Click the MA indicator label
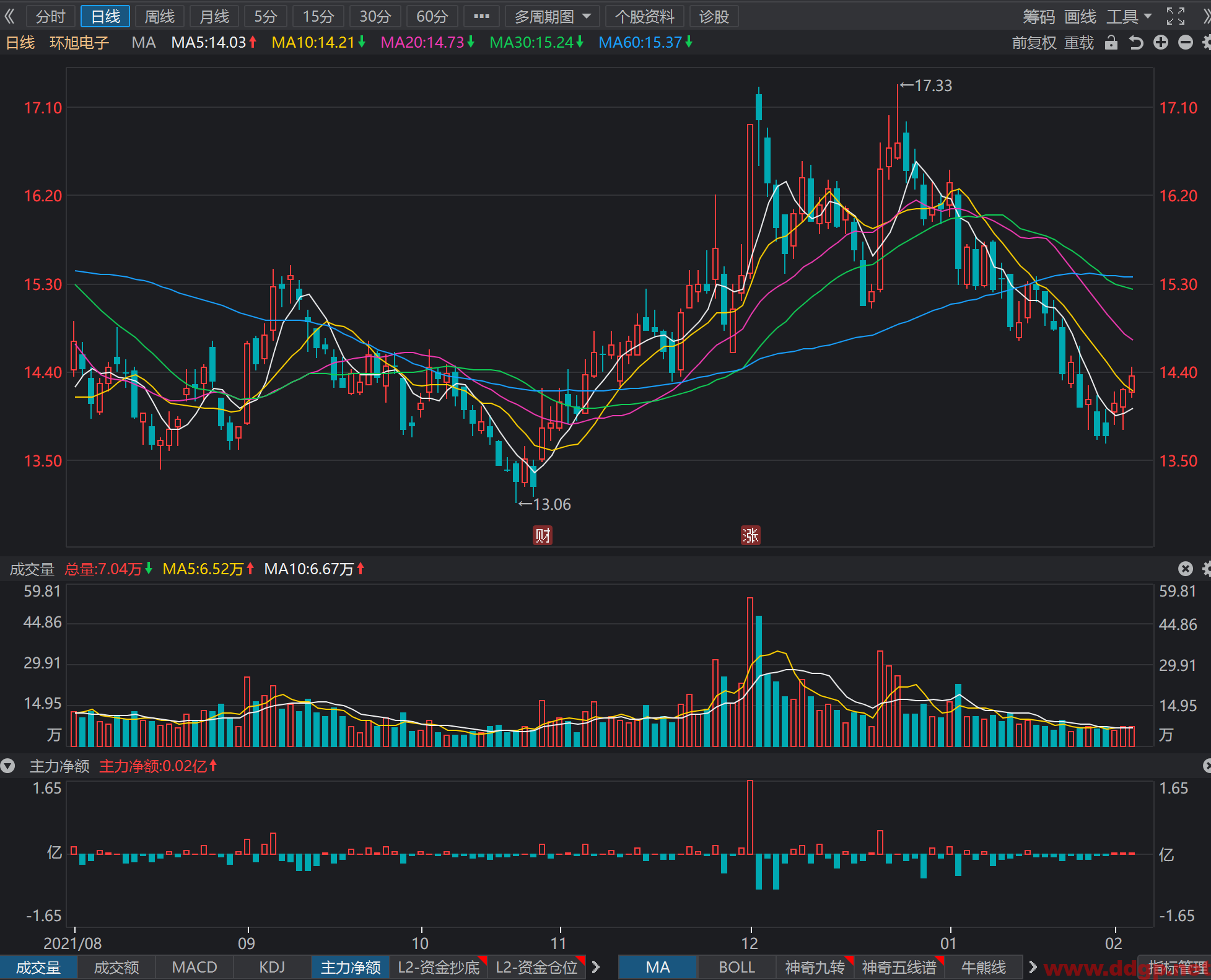1211x980 pixels. (144, 43)
